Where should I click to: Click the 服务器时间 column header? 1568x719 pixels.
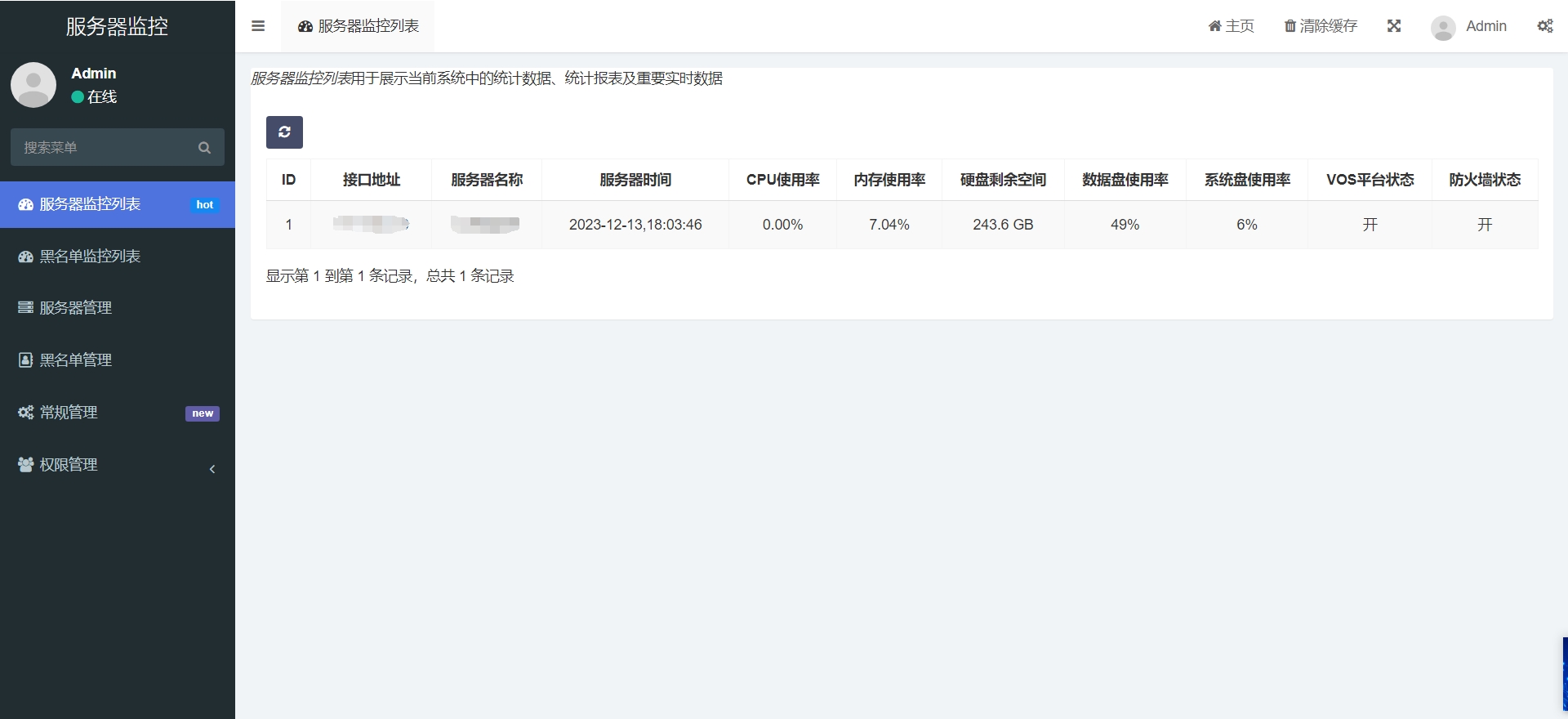coord(635,180)
